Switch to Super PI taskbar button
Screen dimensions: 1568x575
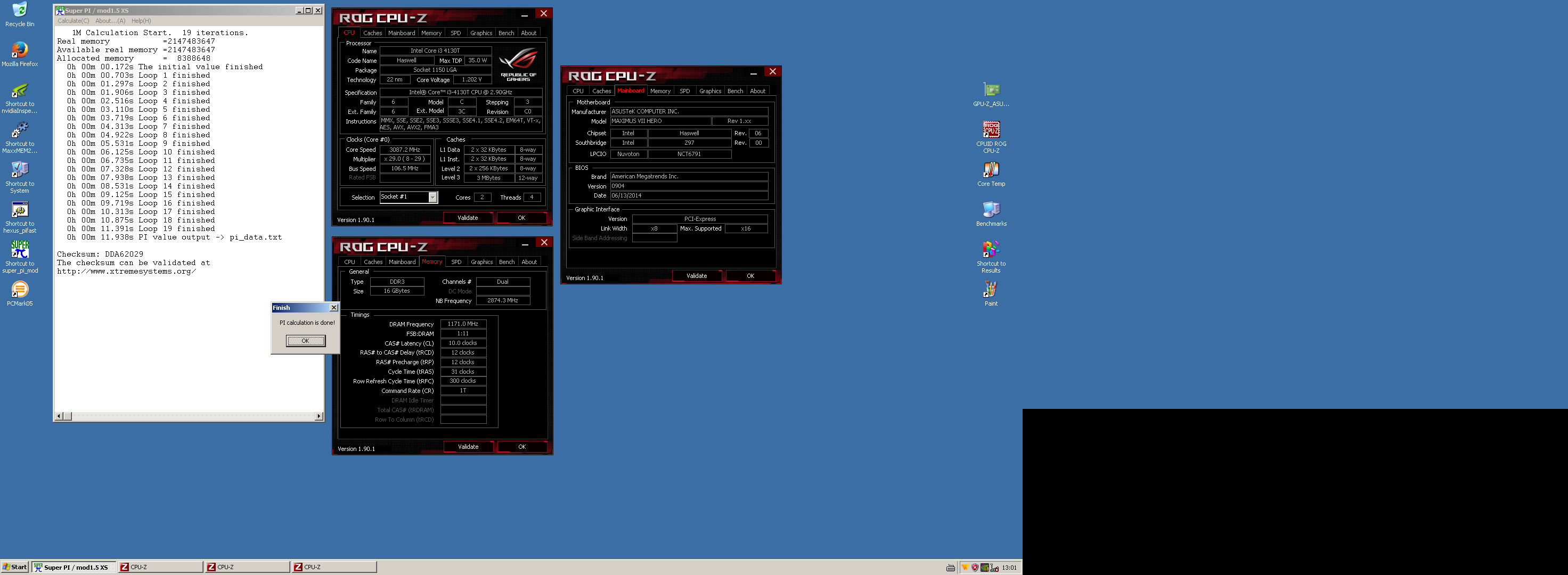pyautogui.click(x=73, y=567)
